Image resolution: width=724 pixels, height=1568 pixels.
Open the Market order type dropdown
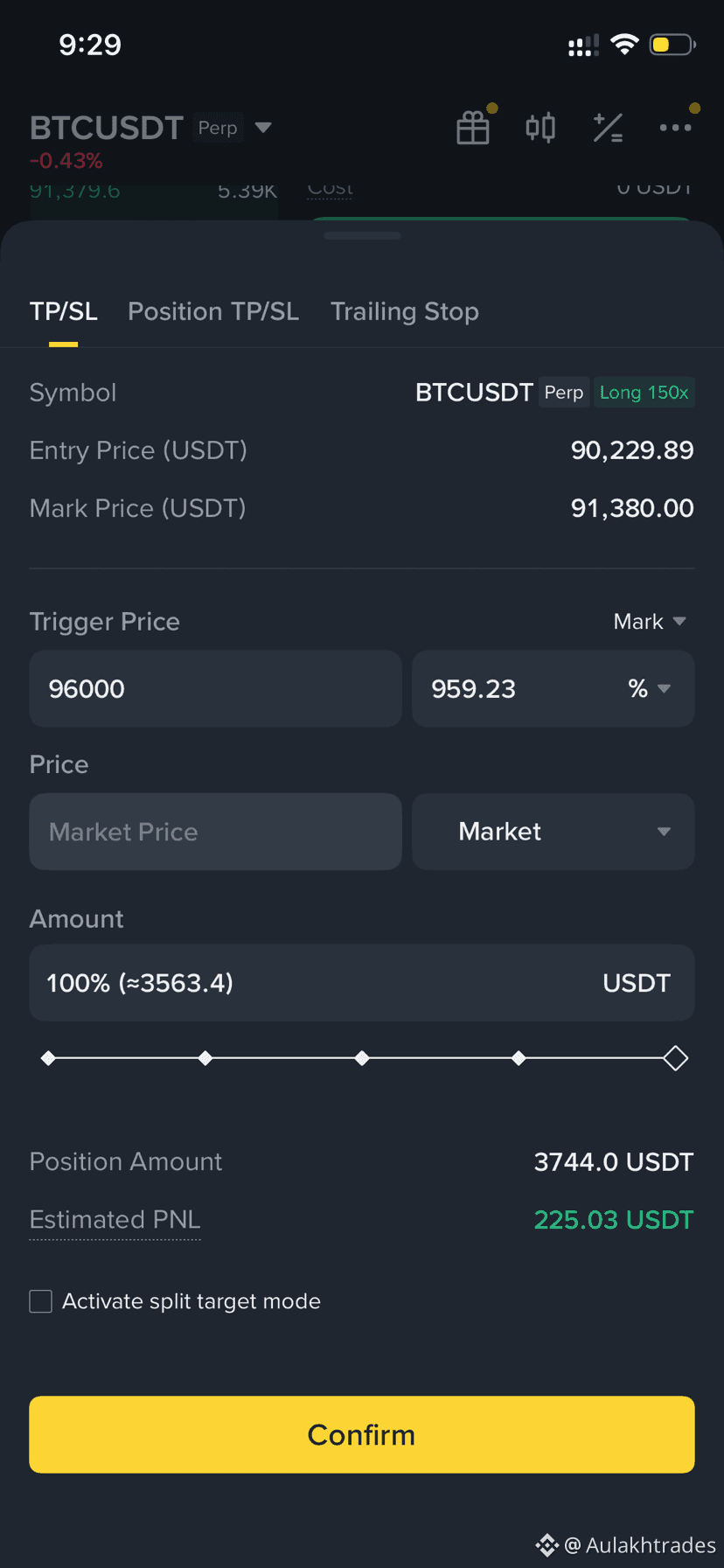coord(553,832)
